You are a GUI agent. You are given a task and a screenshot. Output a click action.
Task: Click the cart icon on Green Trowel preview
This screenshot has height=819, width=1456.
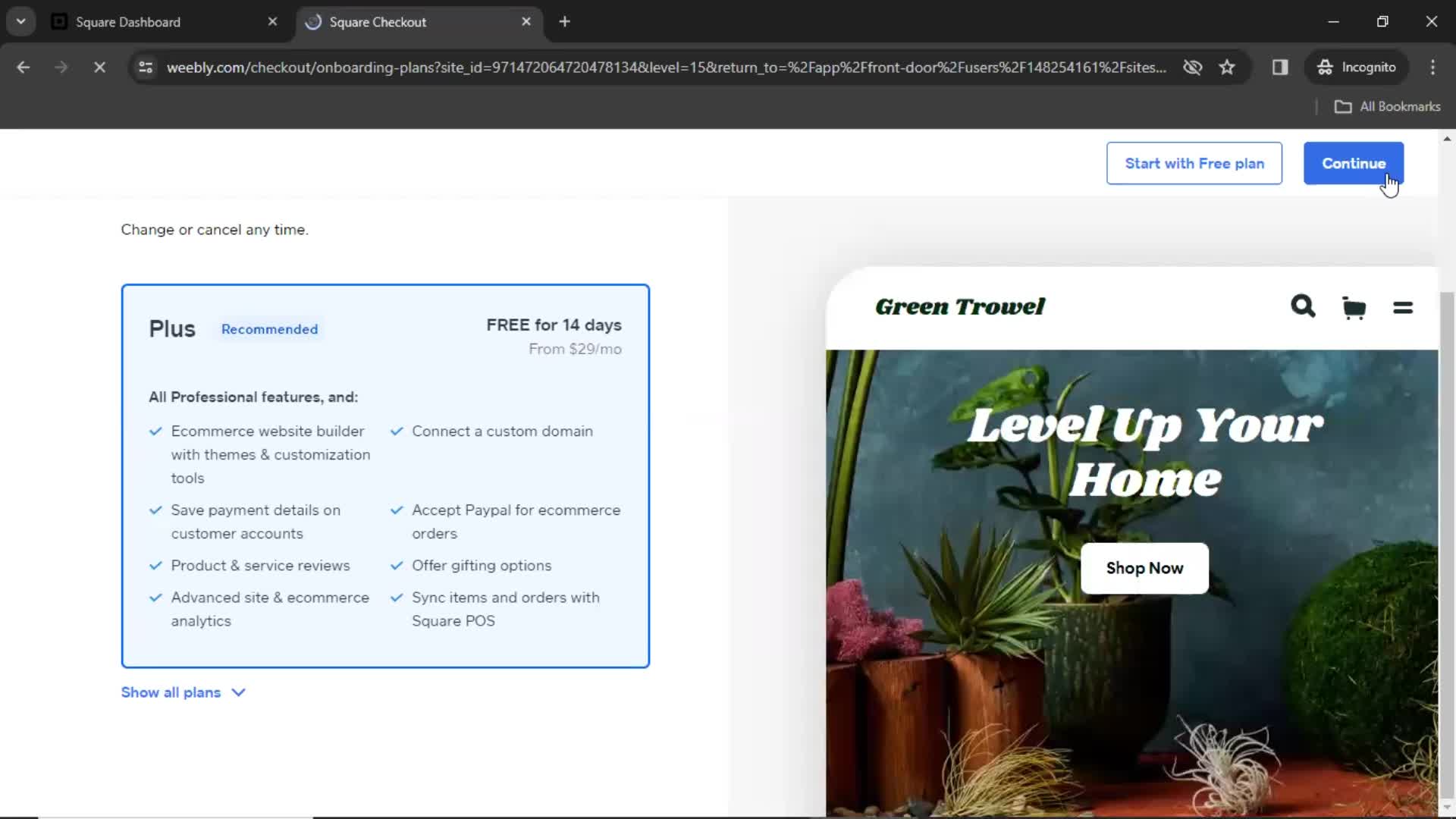[1352, 307]
